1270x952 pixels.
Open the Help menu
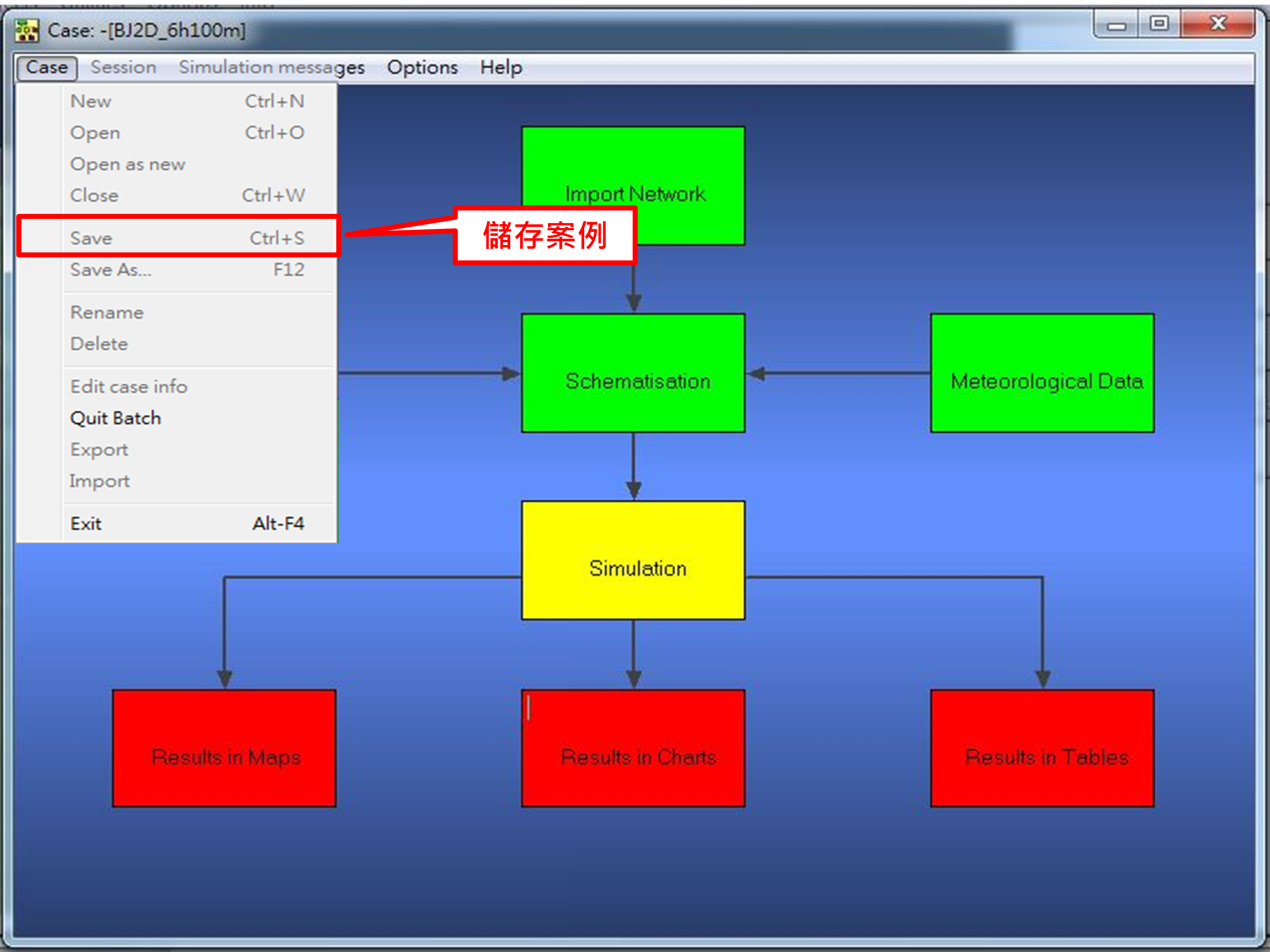[501, 68]
